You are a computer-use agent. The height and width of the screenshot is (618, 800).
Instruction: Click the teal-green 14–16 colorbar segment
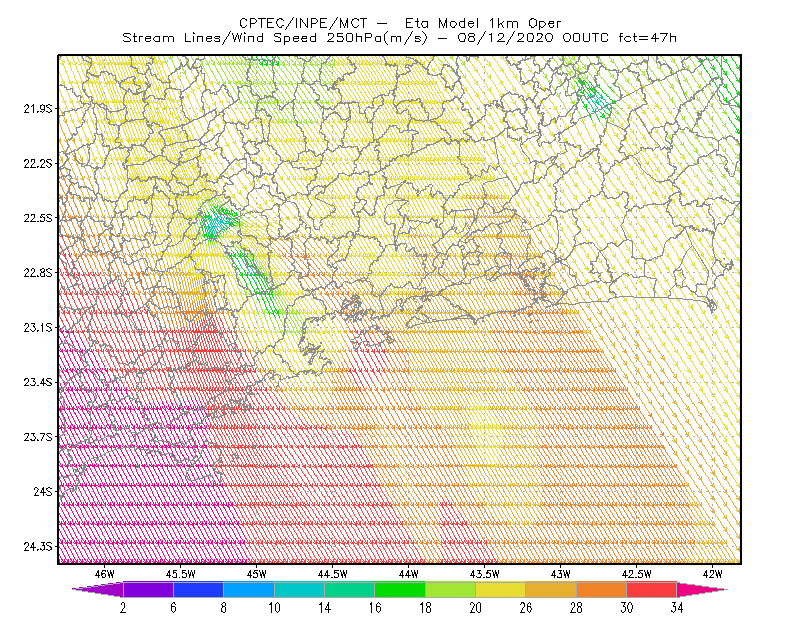coord(349,589)
